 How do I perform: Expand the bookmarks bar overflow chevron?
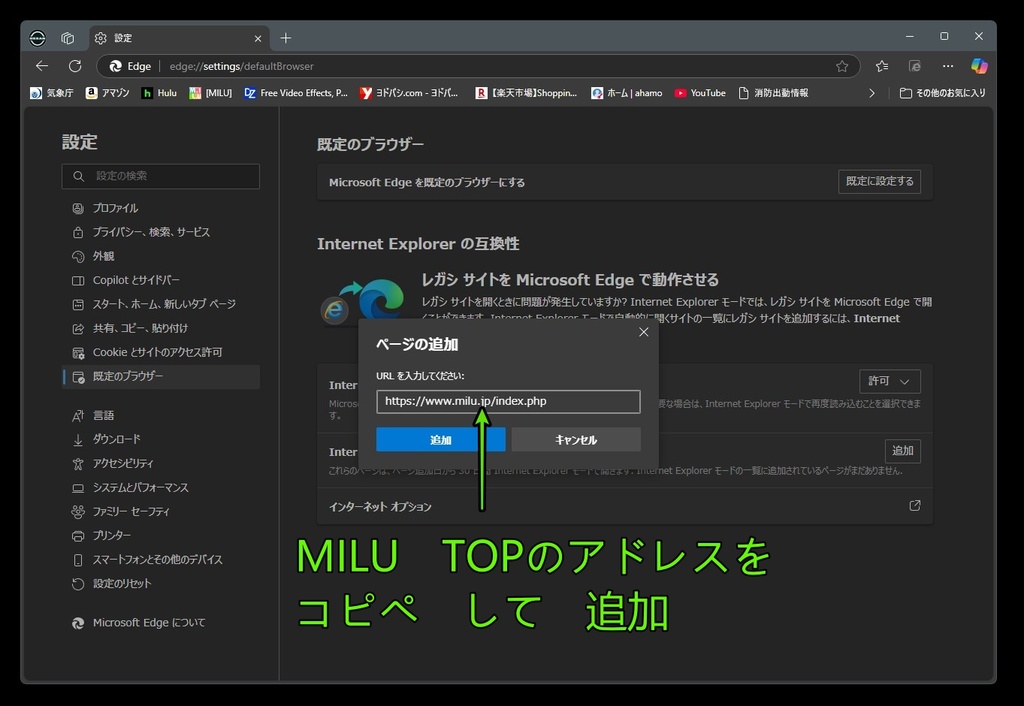tap(871, 93)
